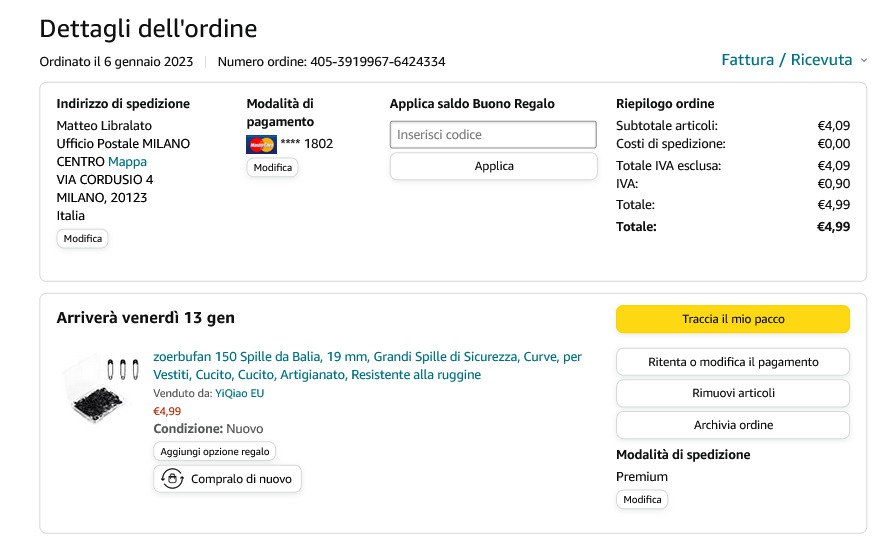Click Modifica under the shipping address

coord(82,239)
